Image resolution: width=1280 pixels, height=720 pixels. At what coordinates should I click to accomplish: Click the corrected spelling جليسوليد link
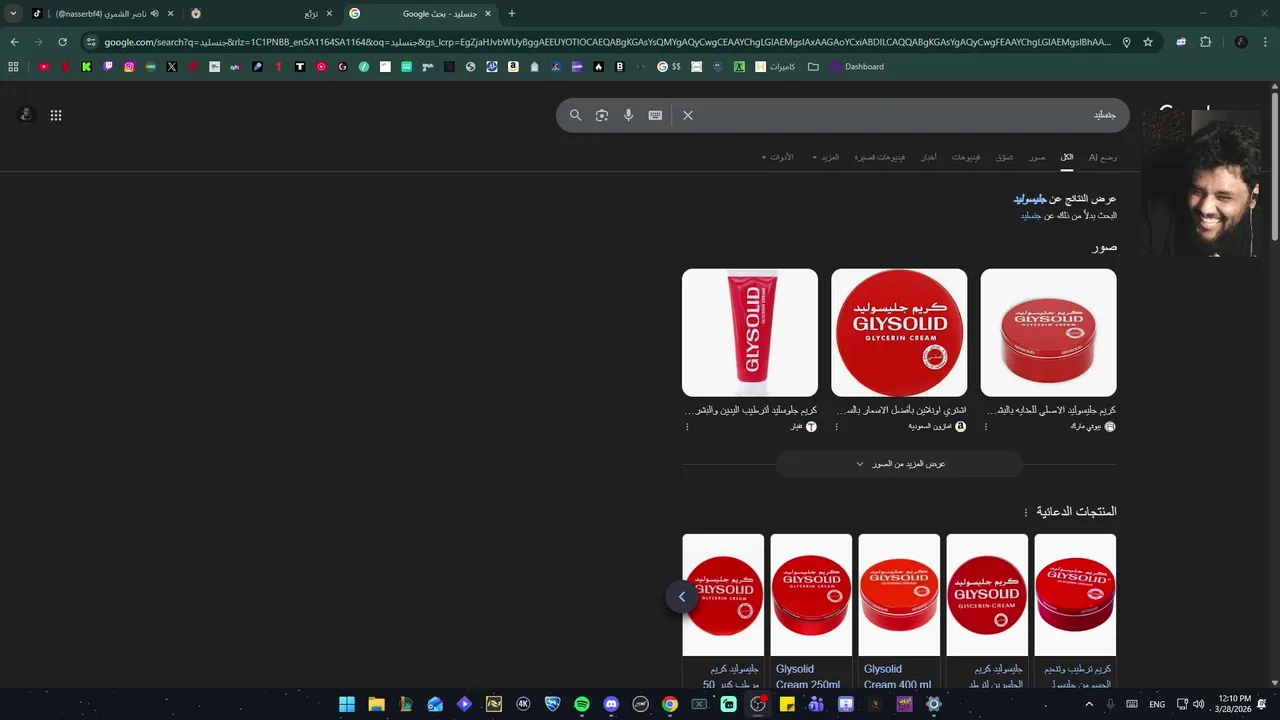1030,199
